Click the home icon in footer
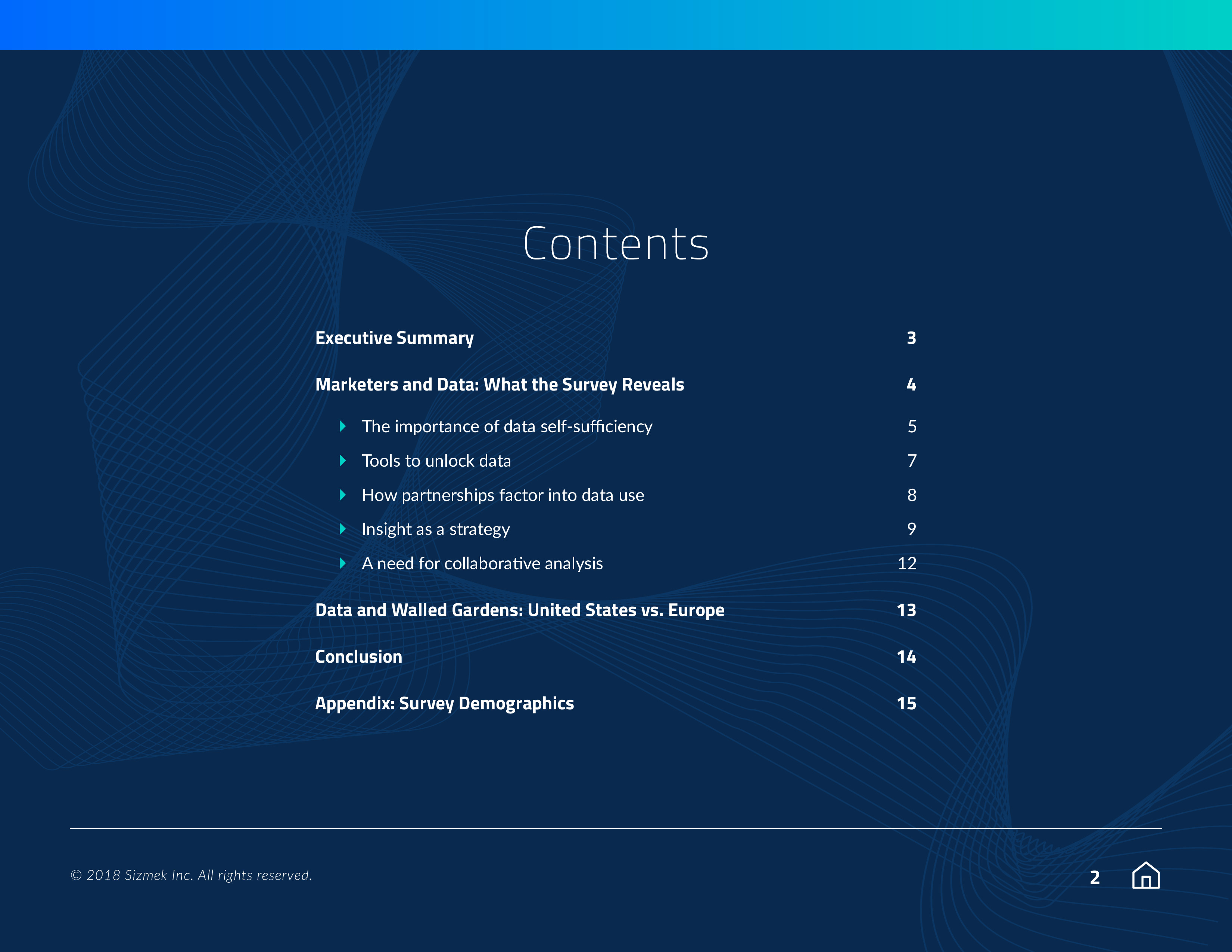This screenshot has width=1232, height=952. (1146, 875)
